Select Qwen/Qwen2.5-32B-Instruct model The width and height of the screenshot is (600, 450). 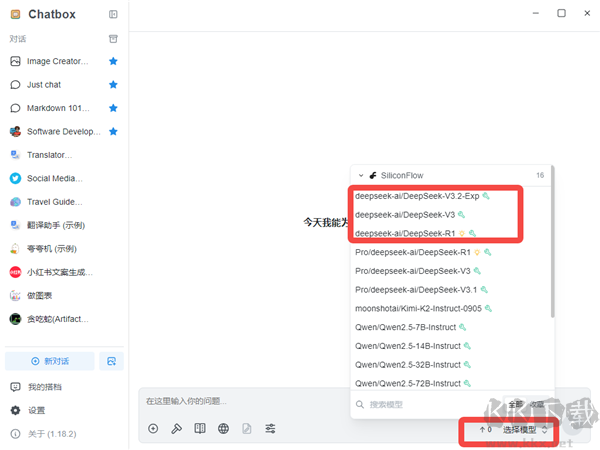[x=452, y=365]
